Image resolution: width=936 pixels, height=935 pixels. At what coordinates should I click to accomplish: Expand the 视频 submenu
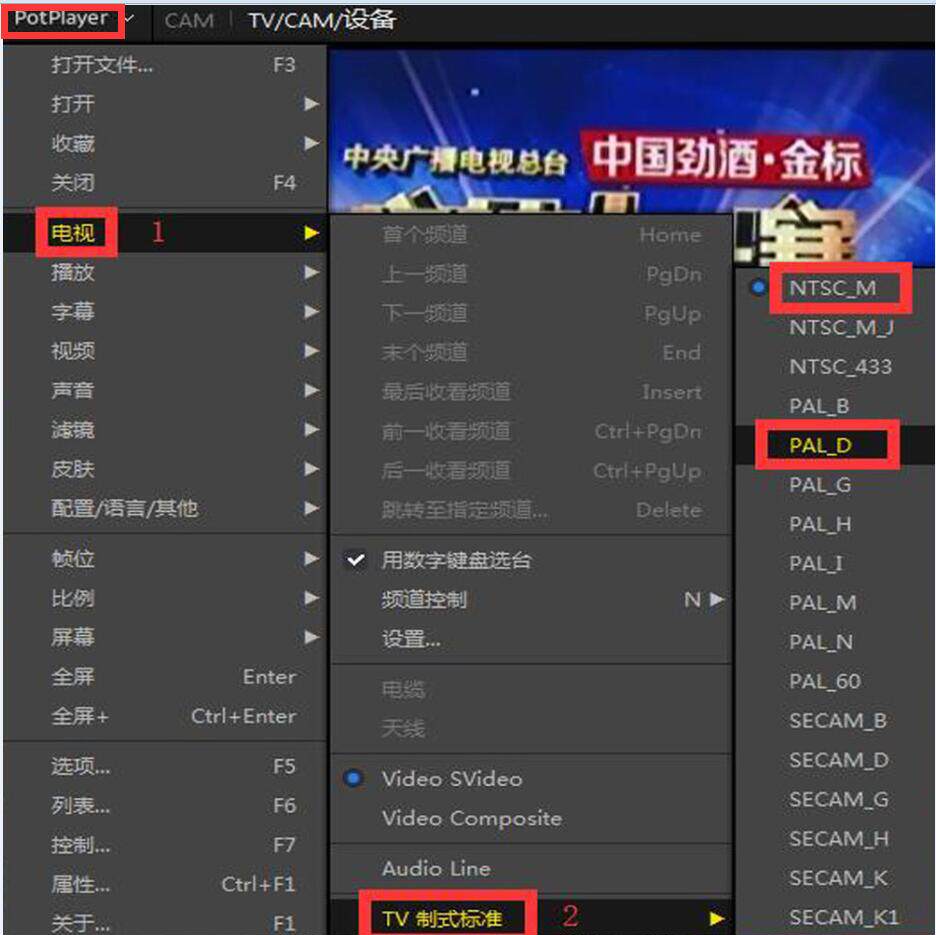(165, 351)
